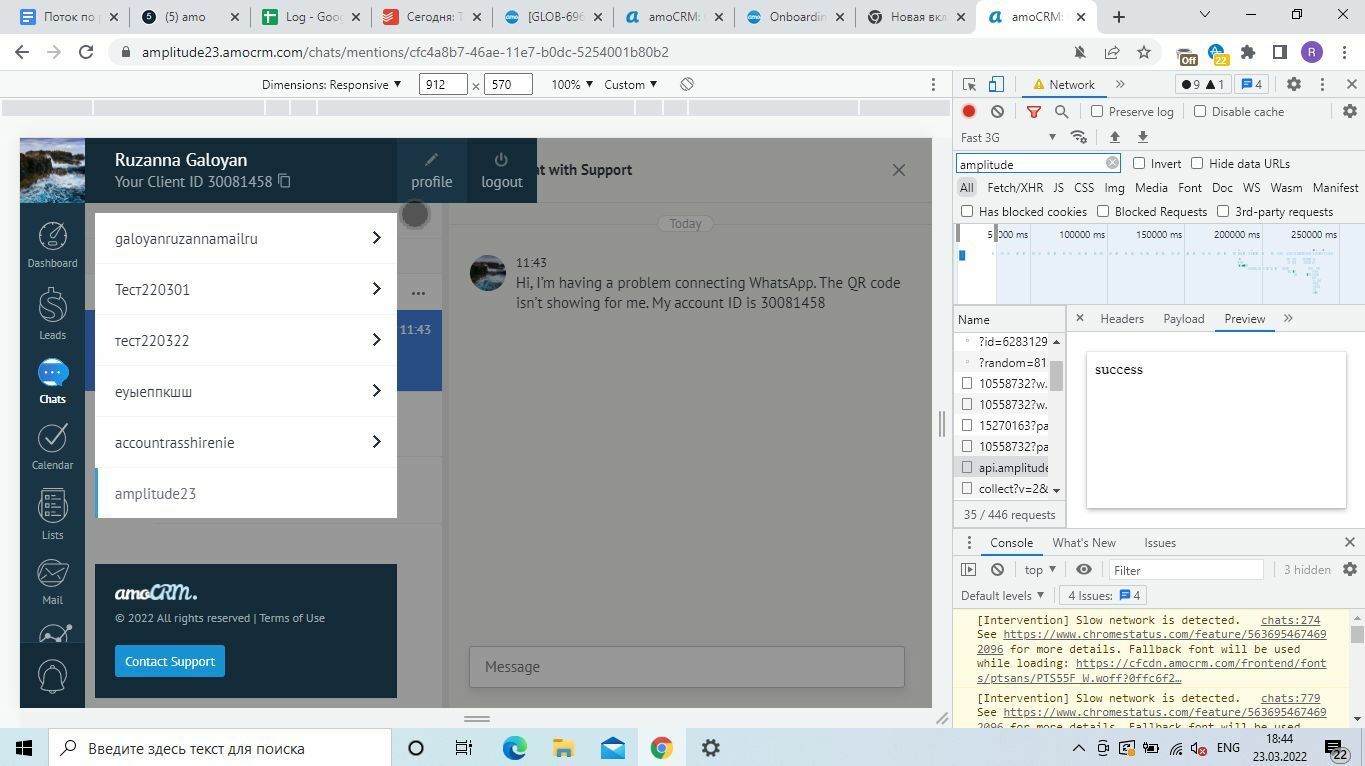The image size is (1365, 766).
Task: Open profile with the pencil icon
Action: tap(431, 170)
